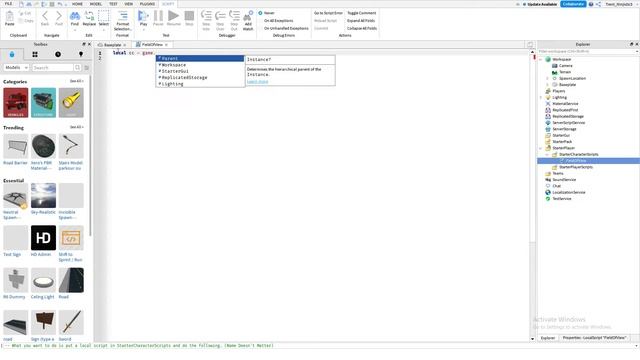Open the Baseplate document tab

tap(112, 45)
